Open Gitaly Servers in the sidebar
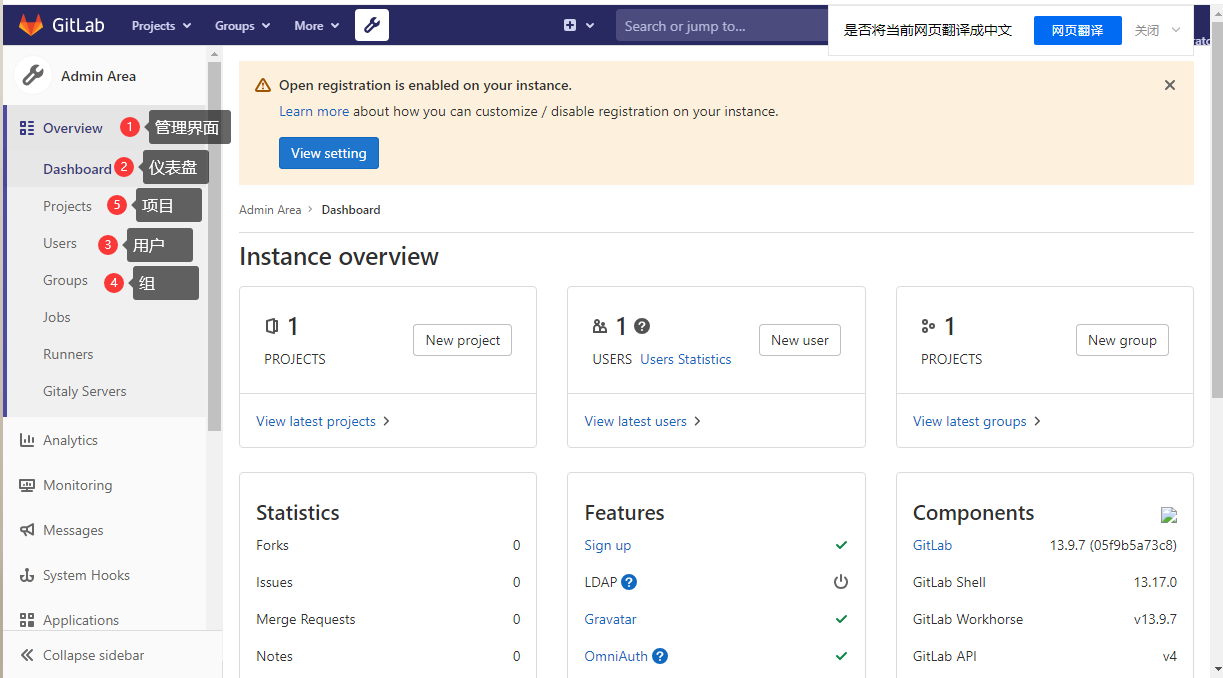This screenshot has width=1223, height=678. [x=85, y=391]
